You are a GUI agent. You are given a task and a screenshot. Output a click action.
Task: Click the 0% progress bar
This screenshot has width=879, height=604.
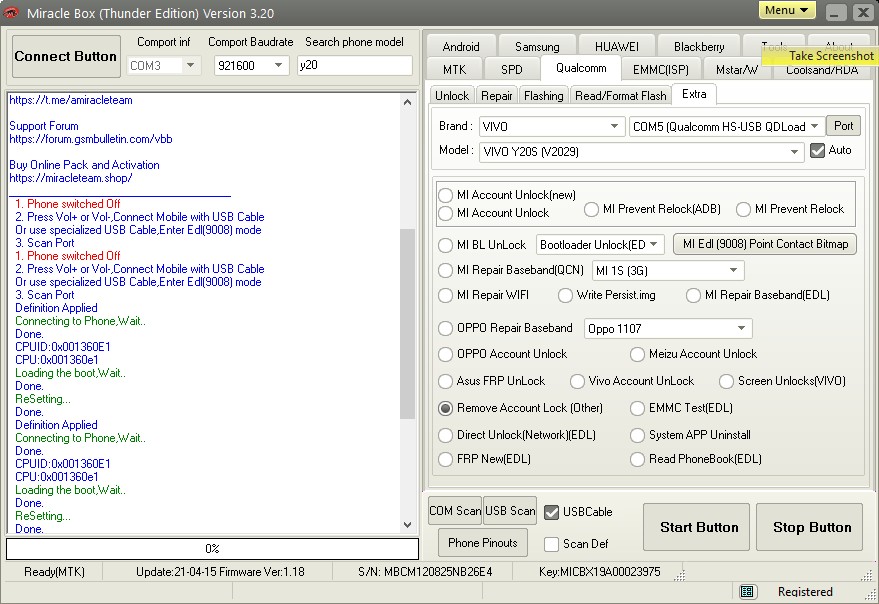(212, 549)
